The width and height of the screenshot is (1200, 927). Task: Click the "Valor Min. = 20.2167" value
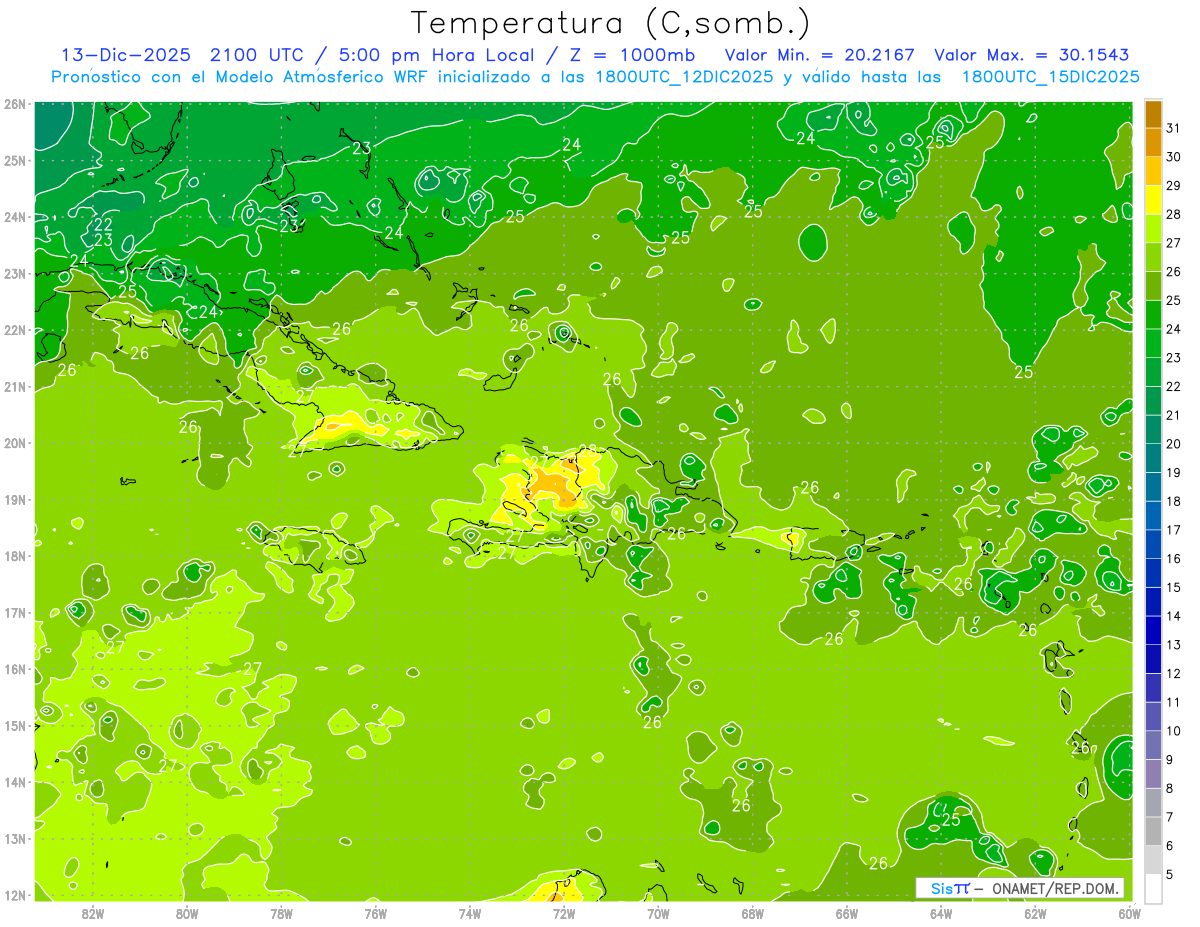coord(820,55)
